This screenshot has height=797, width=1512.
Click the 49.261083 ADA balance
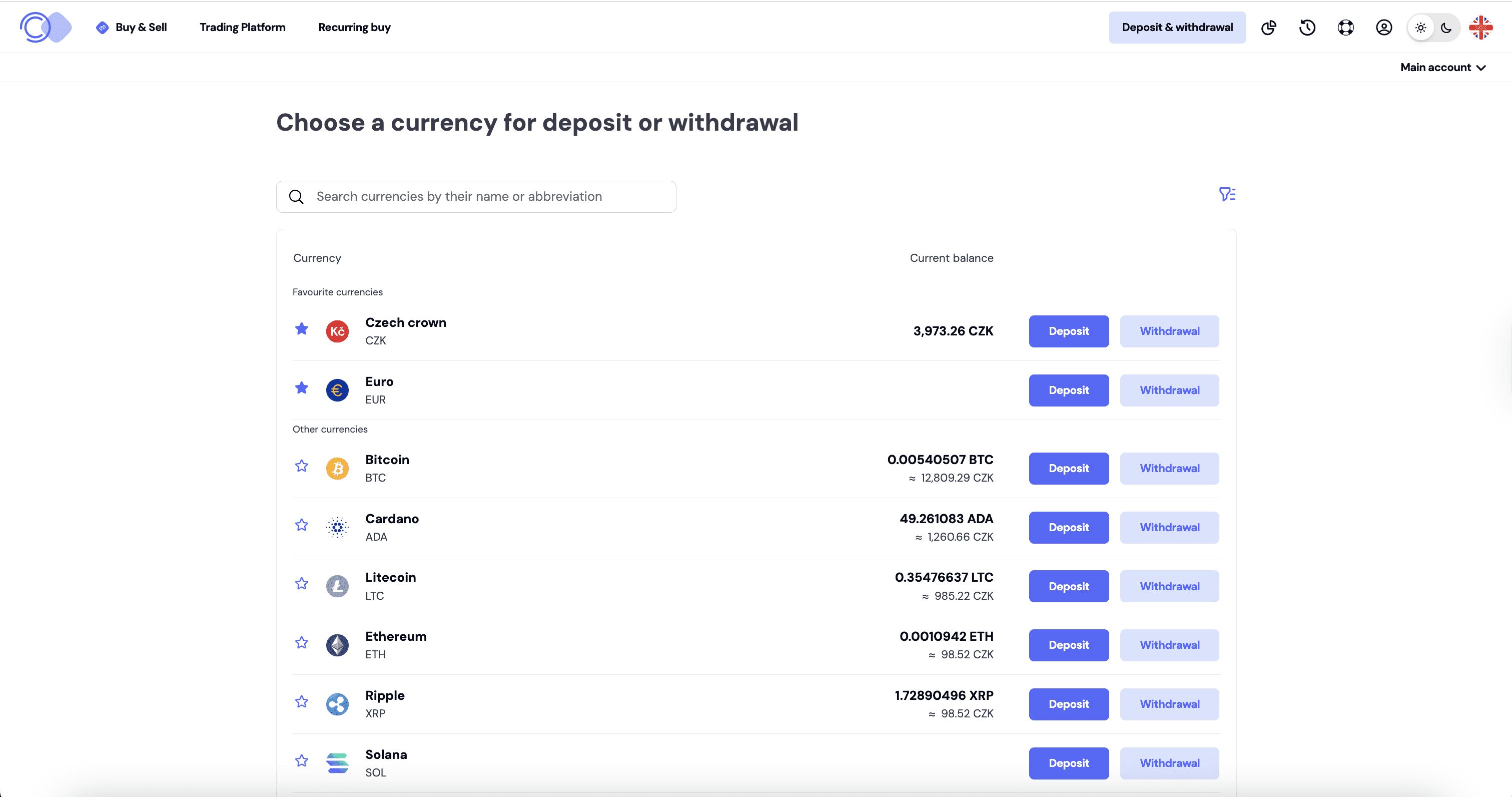[946, 519]
